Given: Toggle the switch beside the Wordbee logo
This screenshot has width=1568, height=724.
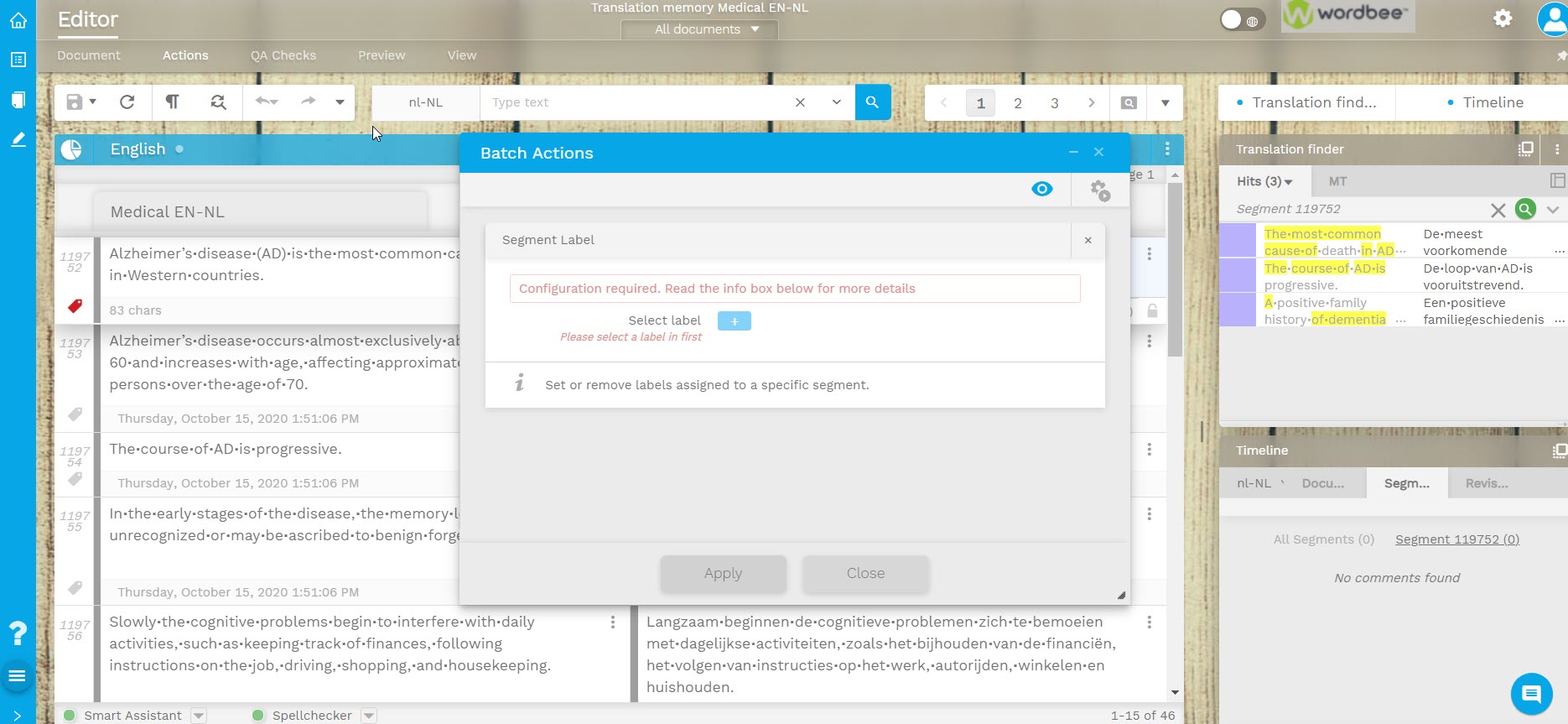Looking at the screenshot, I should pos(1239,20).
